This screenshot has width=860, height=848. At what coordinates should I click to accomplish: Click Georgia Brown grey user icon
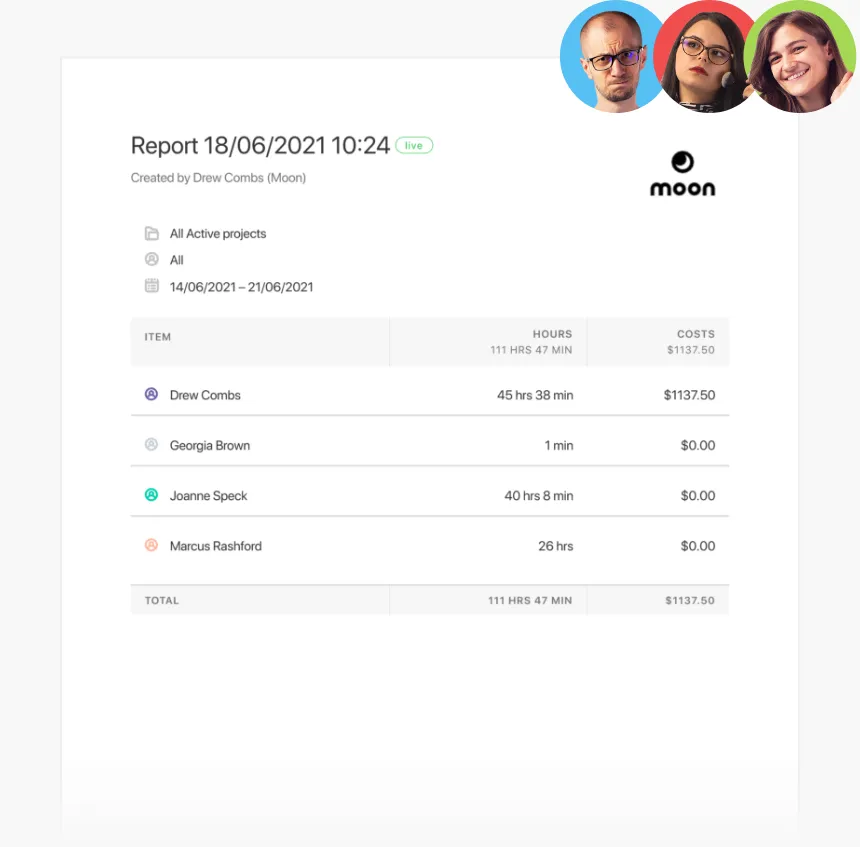(151, 444)
